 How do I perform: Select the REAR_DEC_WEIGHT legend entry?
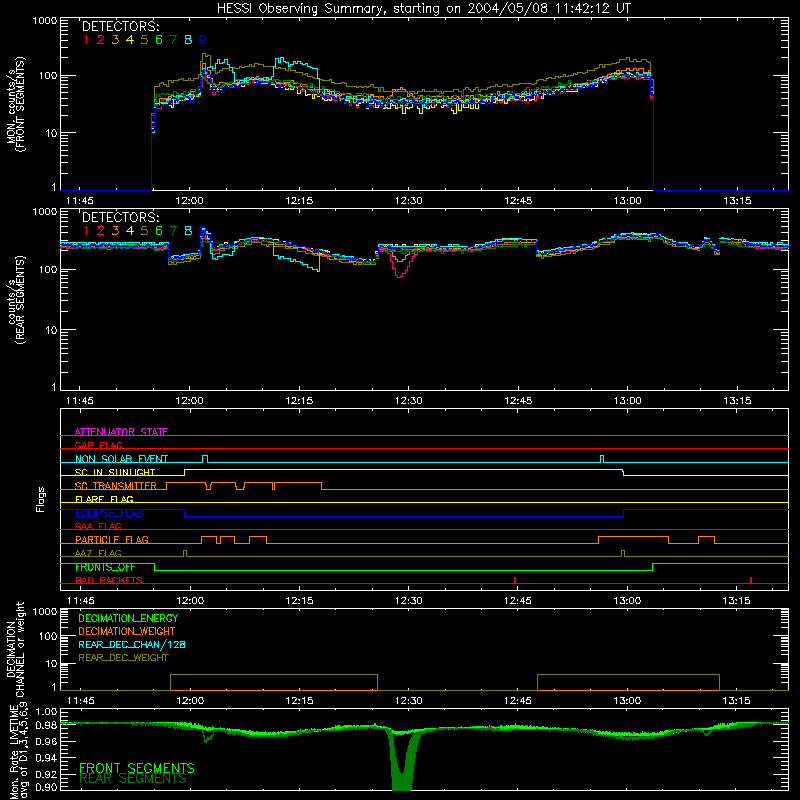[123, 658]
